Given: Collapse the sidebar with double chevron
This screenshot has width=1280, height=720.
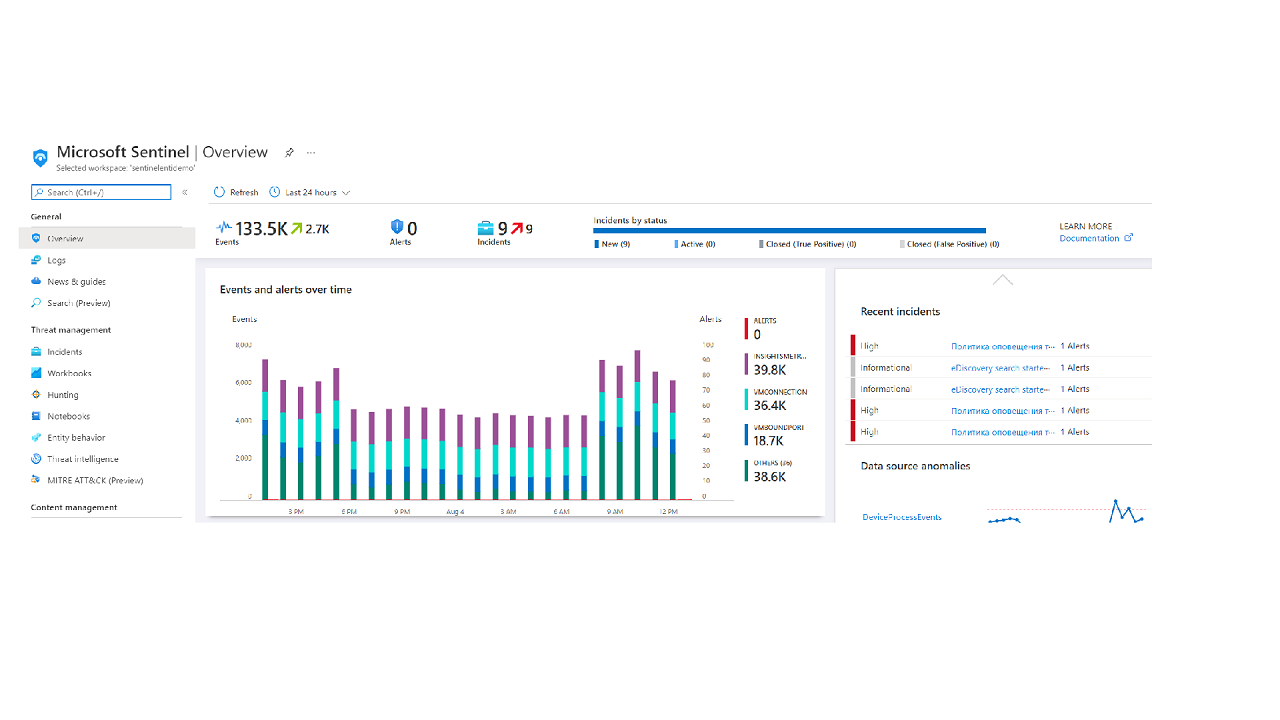Looking at the screenshot, I should 185,192.
